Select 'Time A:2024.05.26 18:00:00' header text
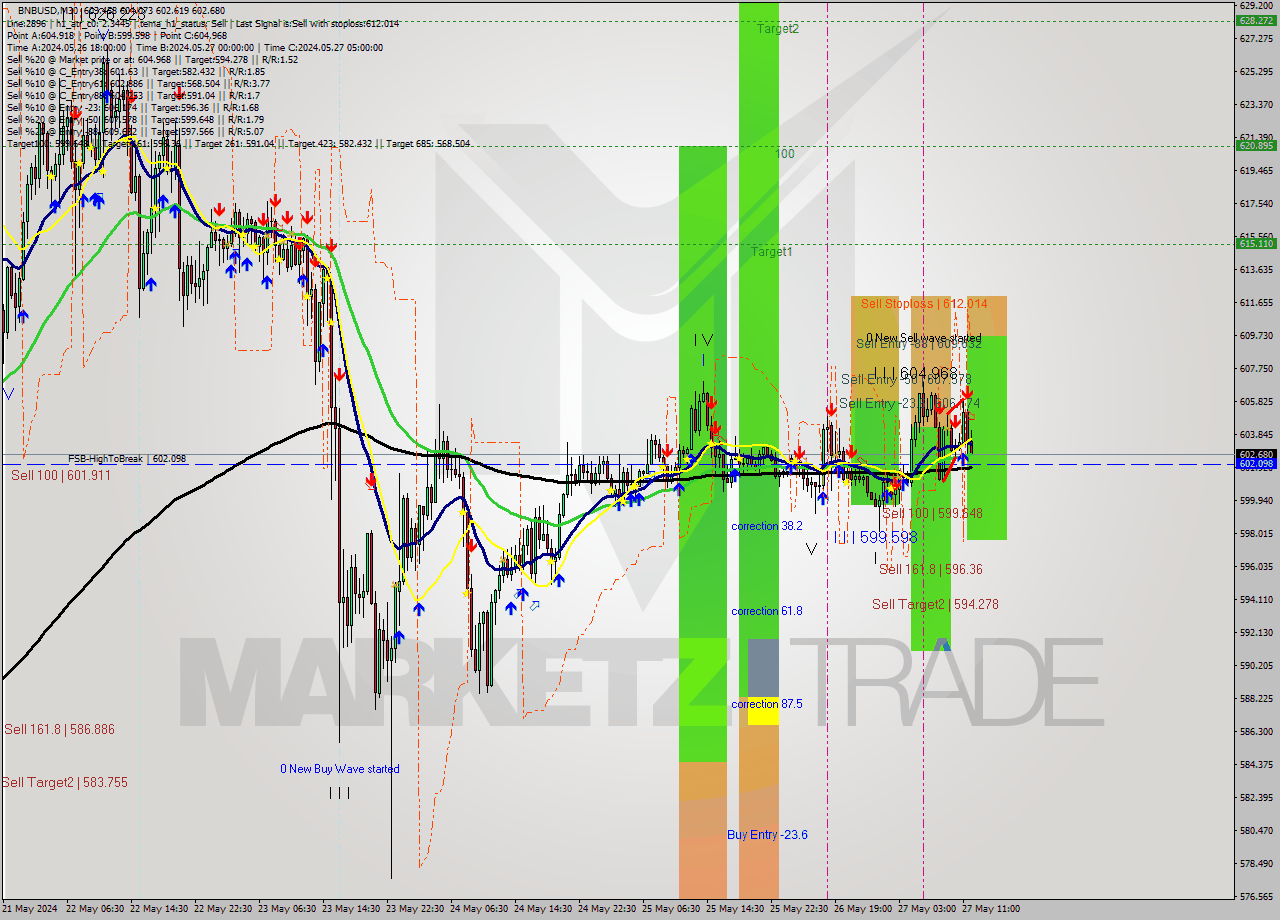Viewport: 1280px width, 920px height. pos(66,47)
